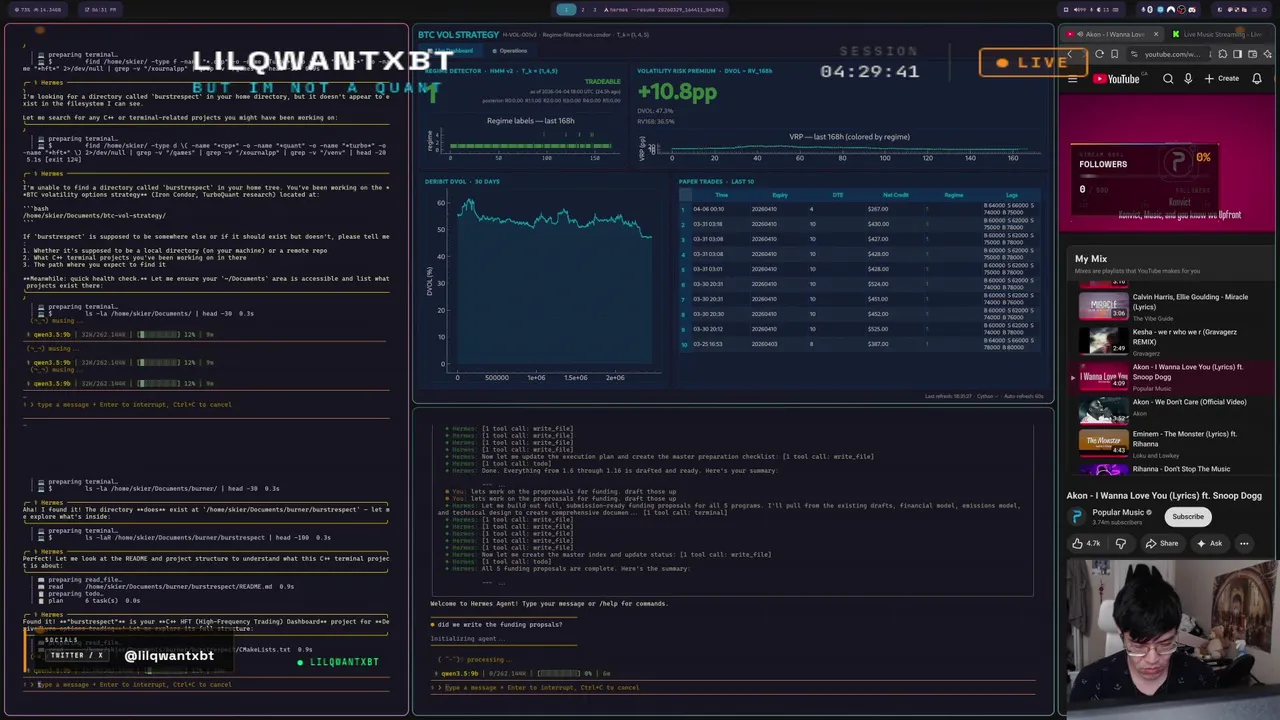Open YouTube search magnifier

point(1168,79)
